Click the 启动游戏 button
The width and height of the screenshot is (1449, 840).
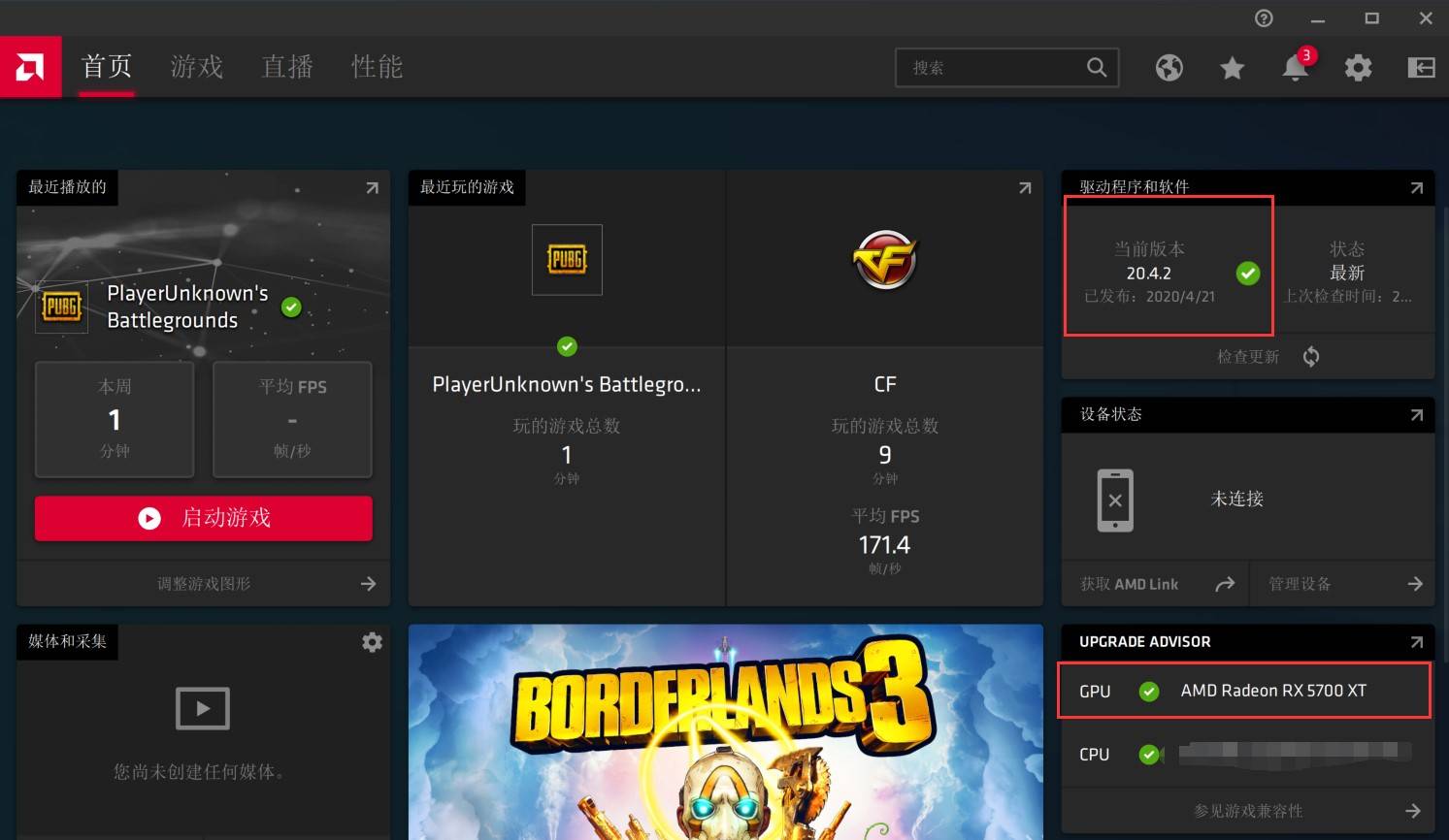(204, 518)
